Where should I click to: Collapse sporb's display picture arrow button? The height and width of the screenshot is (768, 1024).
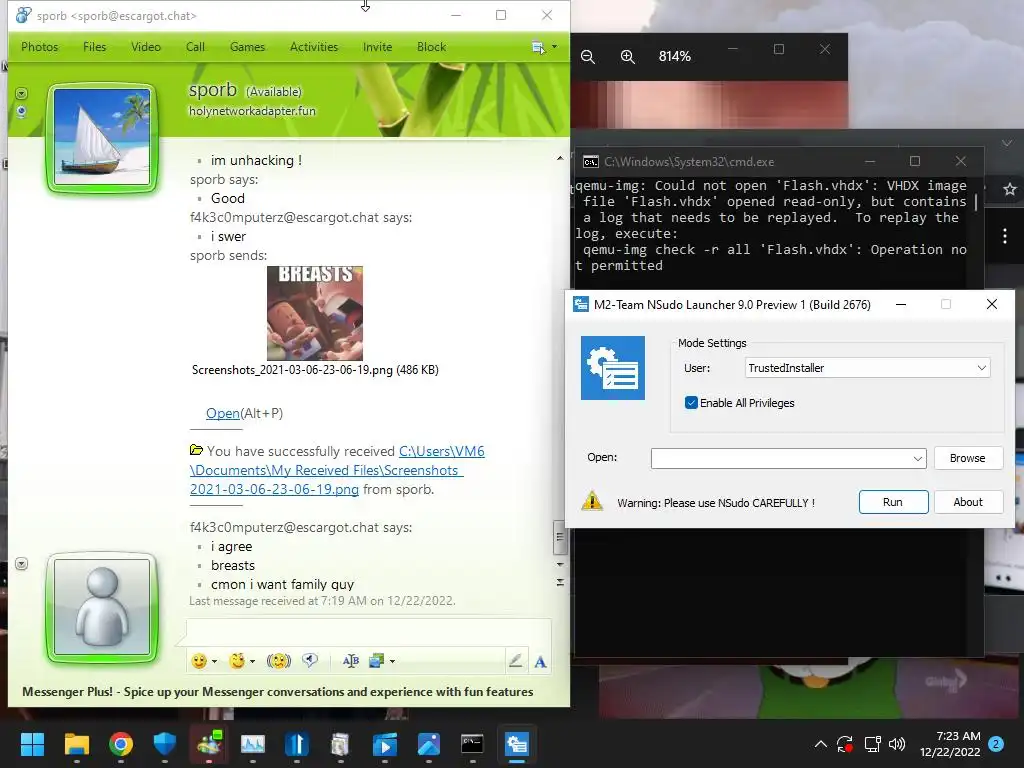[x=22, y=94]
